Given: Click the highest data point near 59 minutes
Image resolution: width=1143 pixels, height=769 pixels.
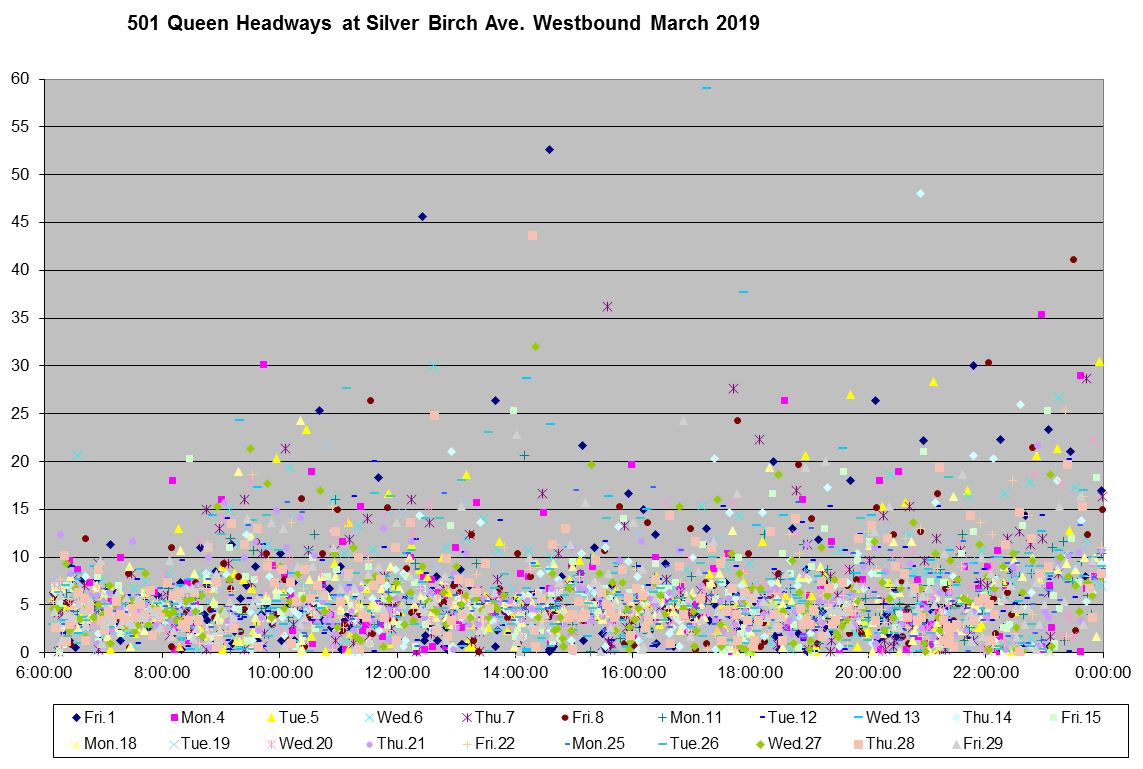Looking at the screenshot, I should tap(706, 88).
